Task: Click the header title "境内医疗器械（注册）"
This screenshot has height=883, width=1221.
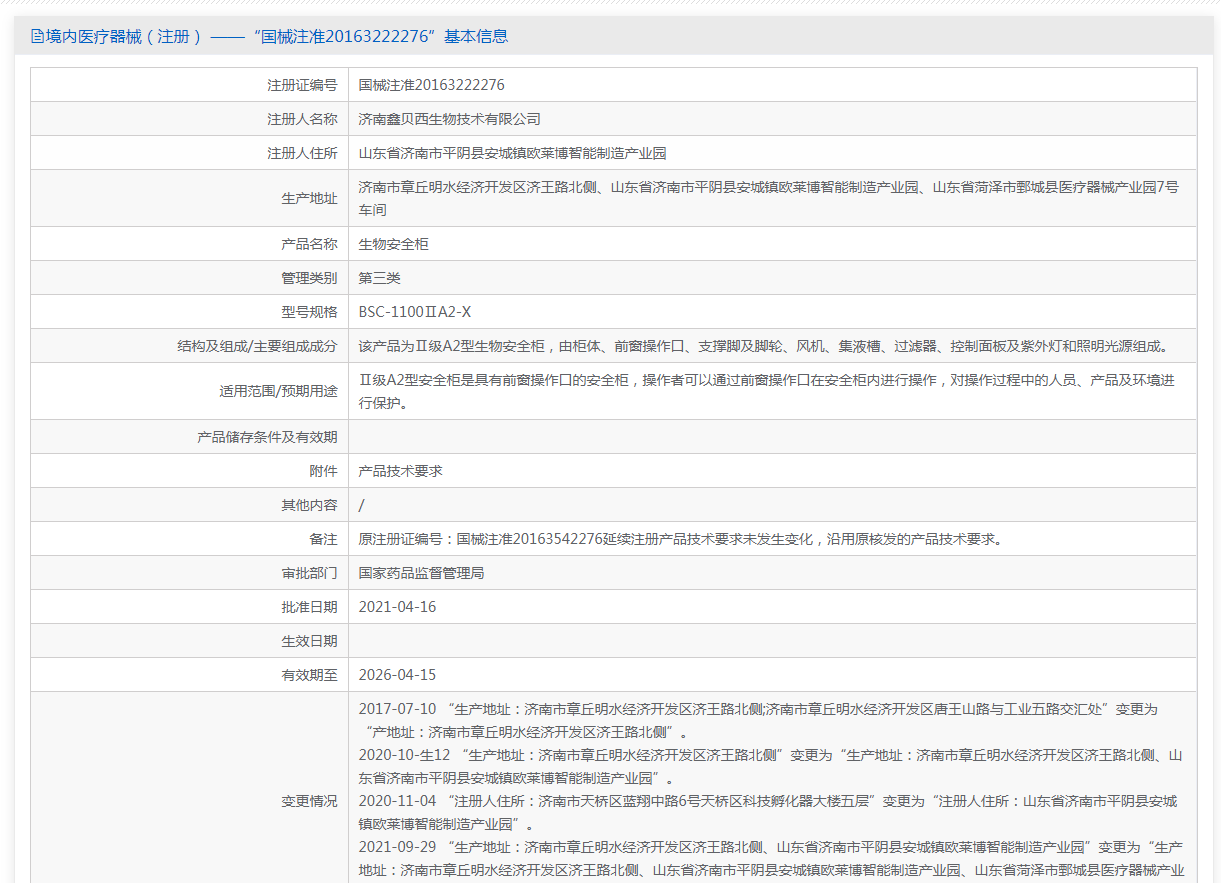Action: (x=124, y=37)
